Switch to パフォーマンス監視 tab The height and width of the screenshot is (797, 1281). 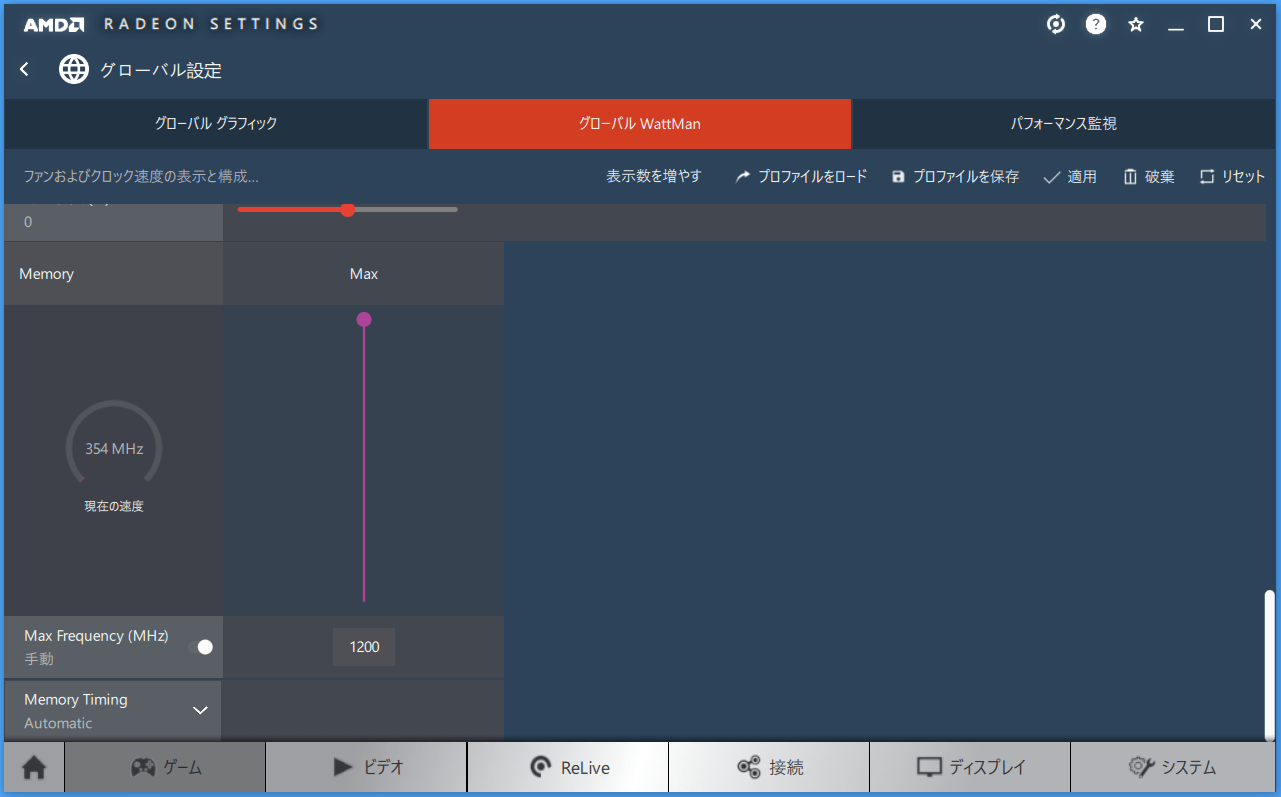click(1064, 124)
